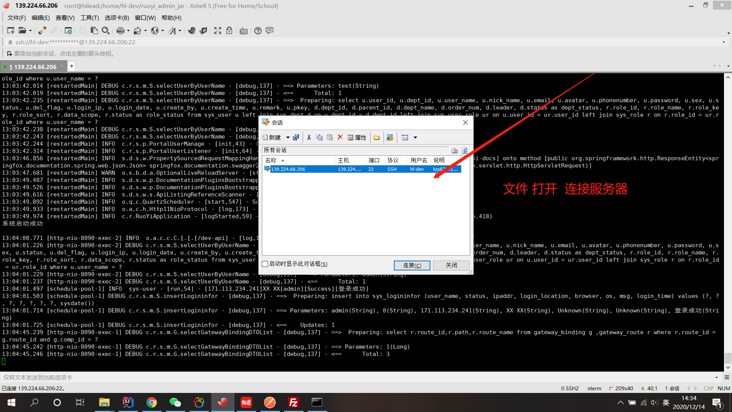Select the 139.224.66.206 session row
This screenshot has width=732, height=412.
click(x=362, y=169)
